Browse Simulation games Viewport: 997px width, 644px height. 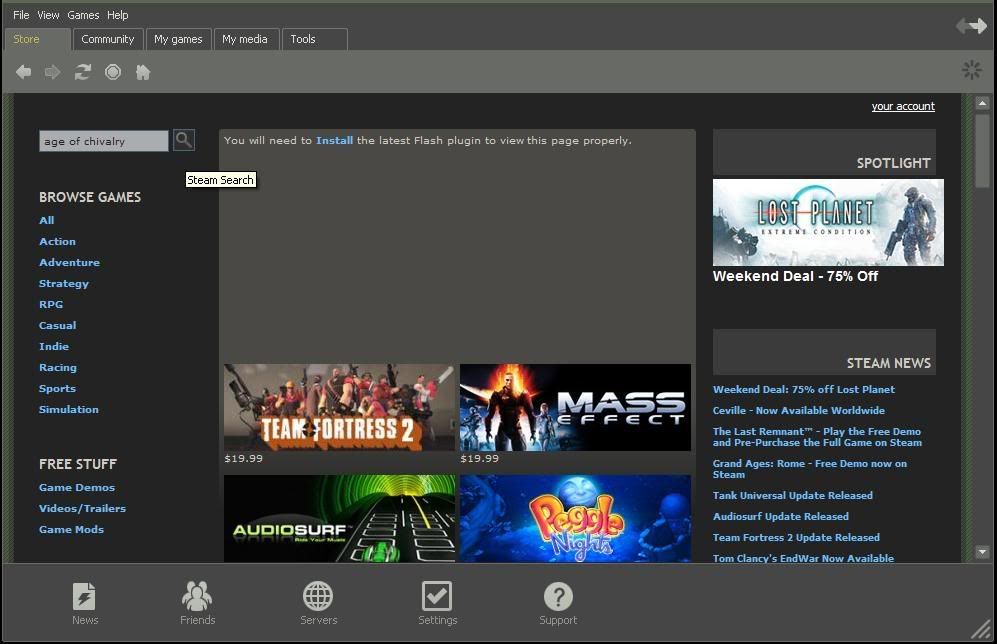[69, 409]
